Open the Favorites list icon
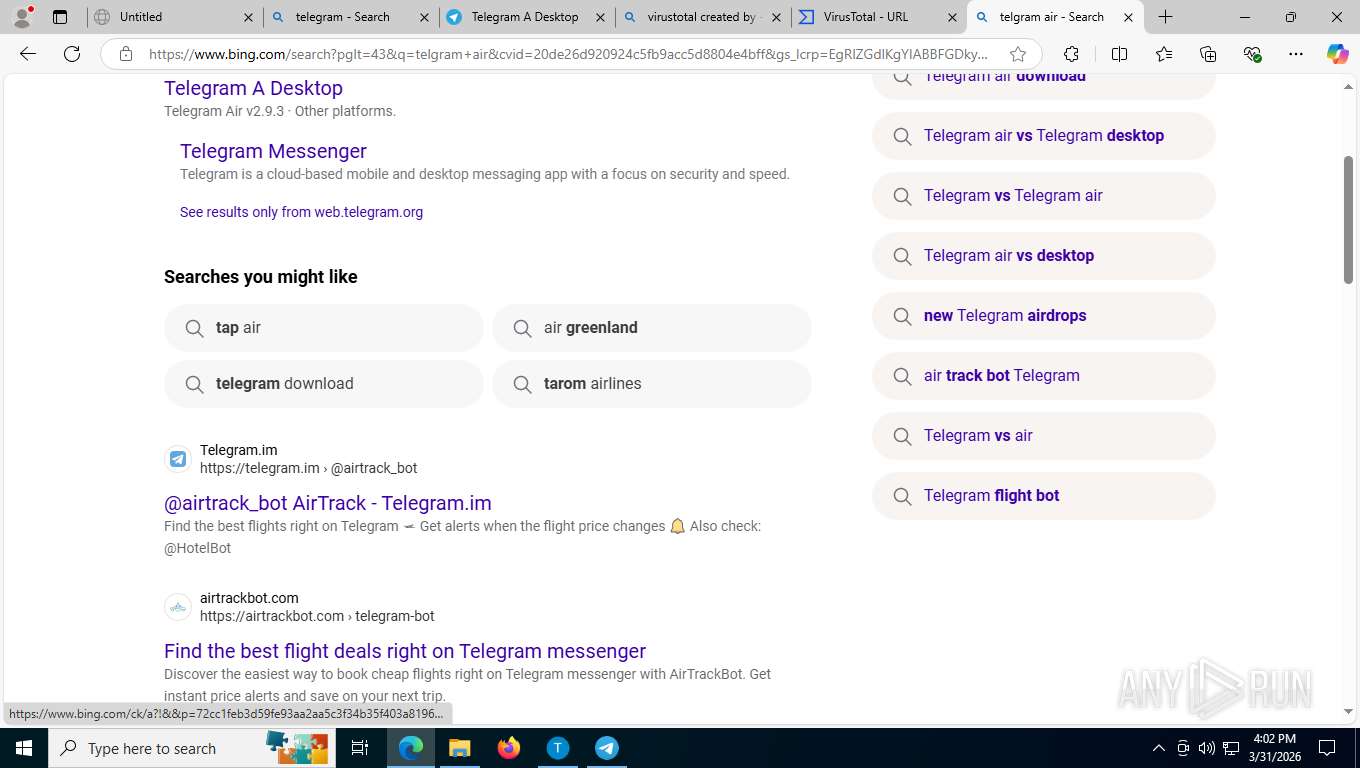1360x768 pixels. (1164, 54)
